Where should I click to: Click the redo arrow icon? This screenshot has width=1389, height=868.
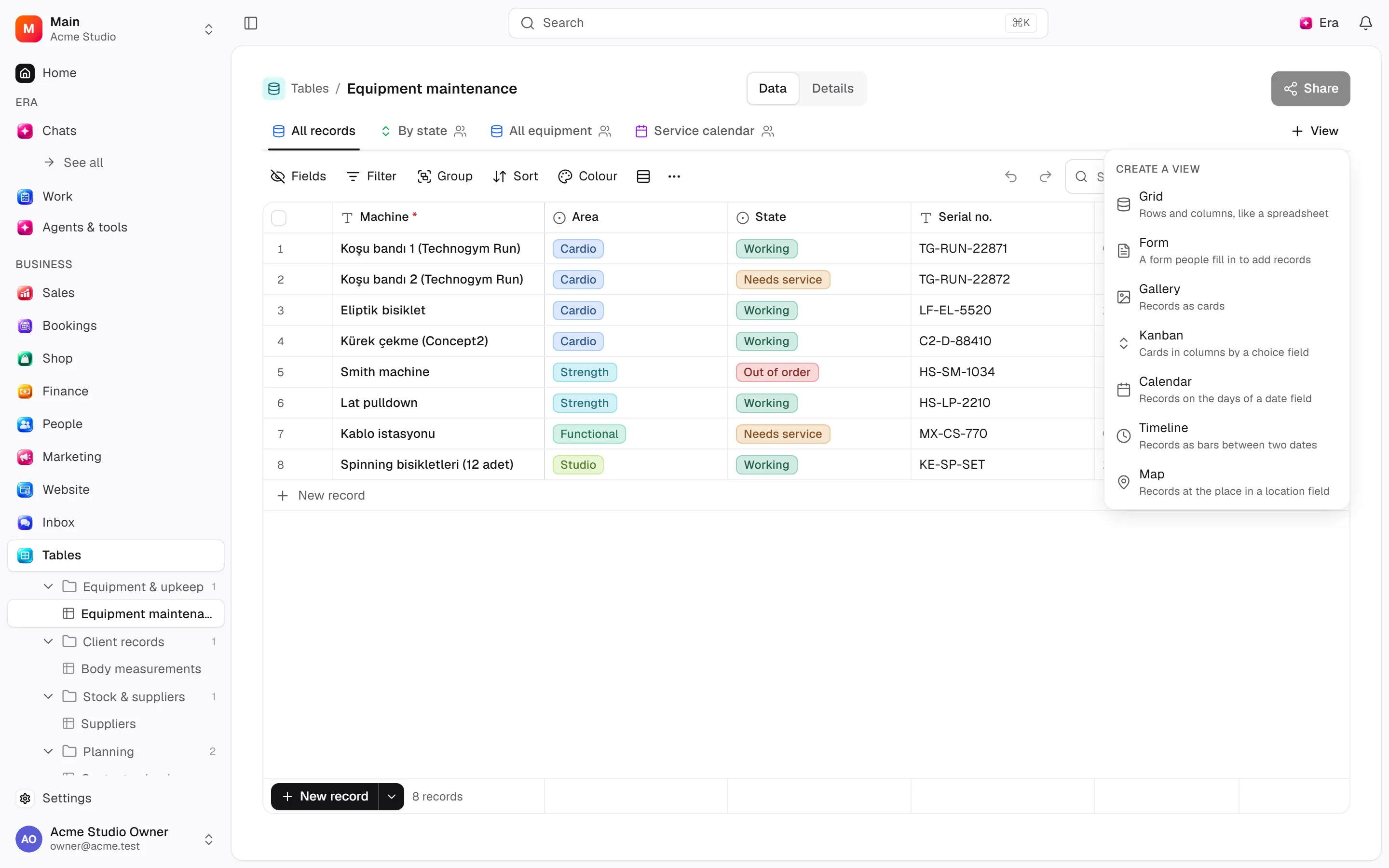click(x=1045, y=176)
